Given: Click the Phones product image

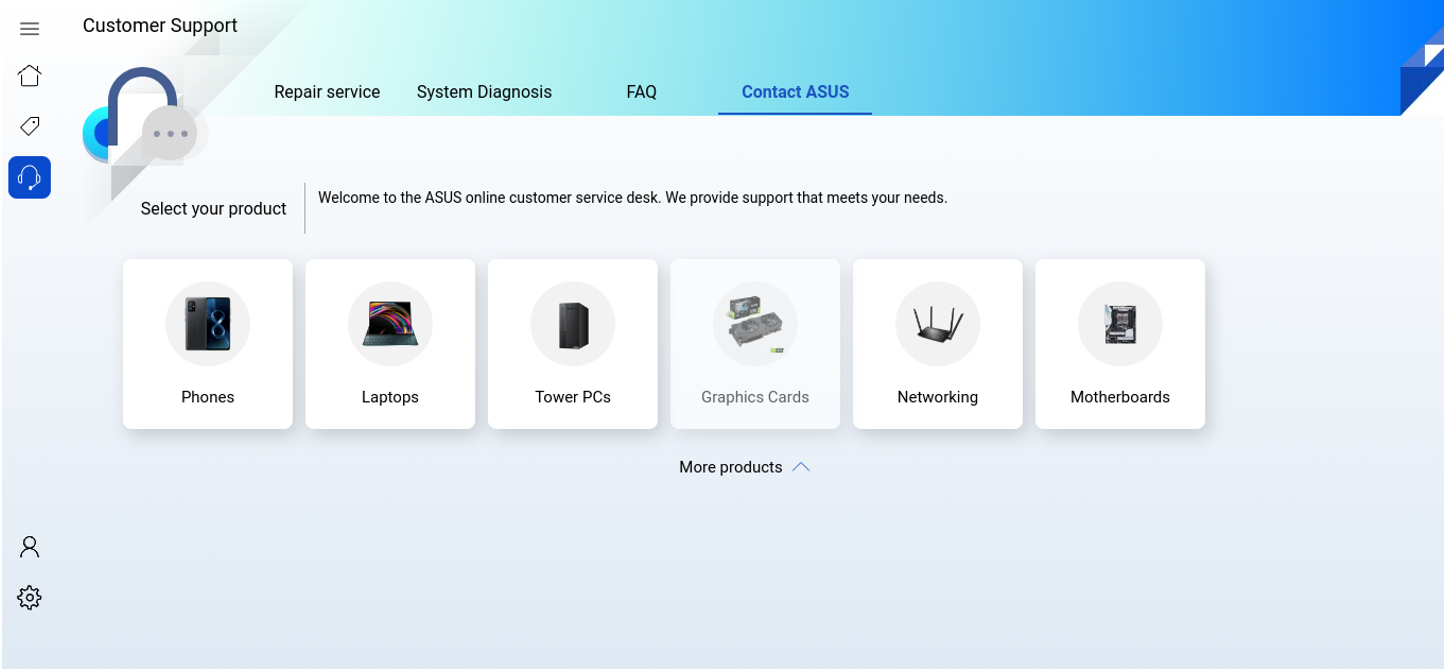Looking at the screenshot, I should click(x=208, y=324).
